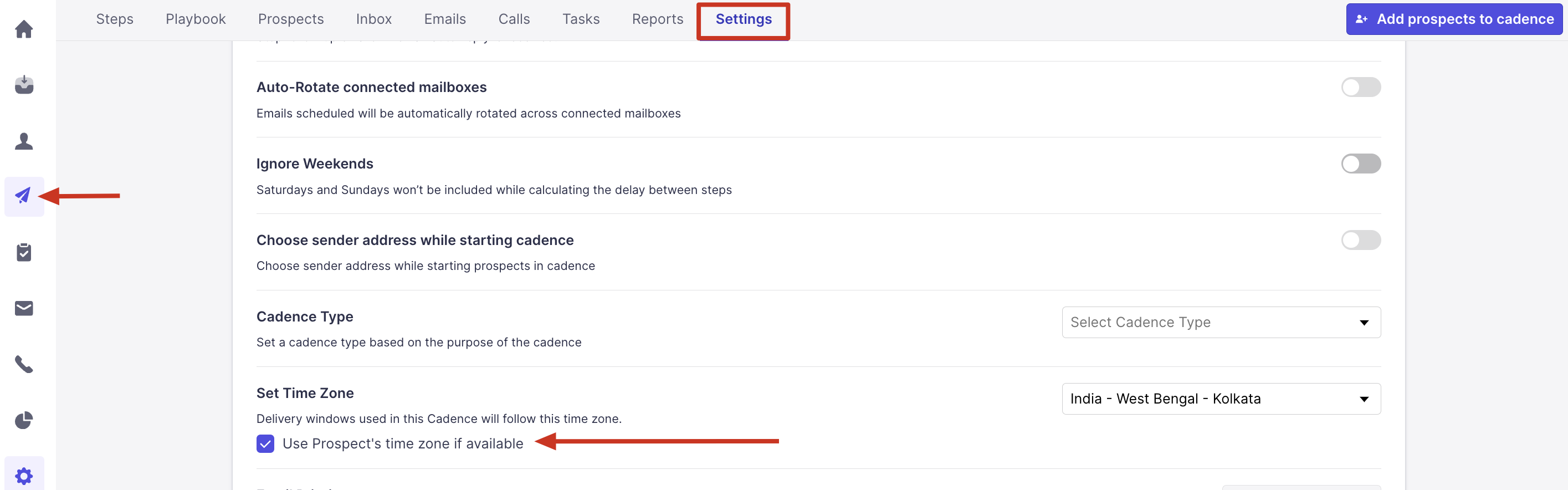Uncheck Use Prospect's time zone checkbox
Image resolution: width=1568 pixels, height=490 pixels.
(265, 444)
